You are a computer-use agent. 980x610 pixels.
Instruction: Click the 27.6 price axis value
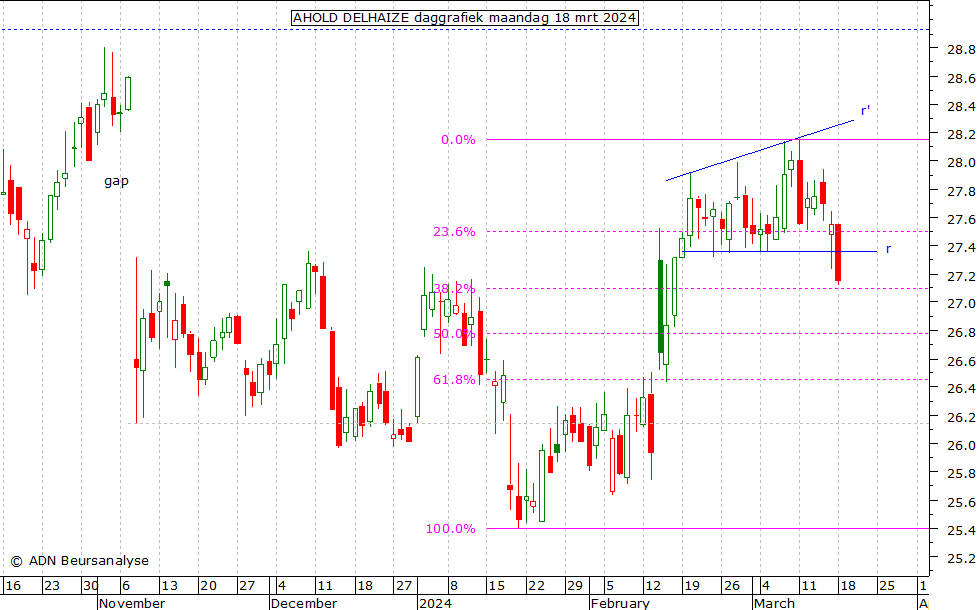click(x=961, y=219)
